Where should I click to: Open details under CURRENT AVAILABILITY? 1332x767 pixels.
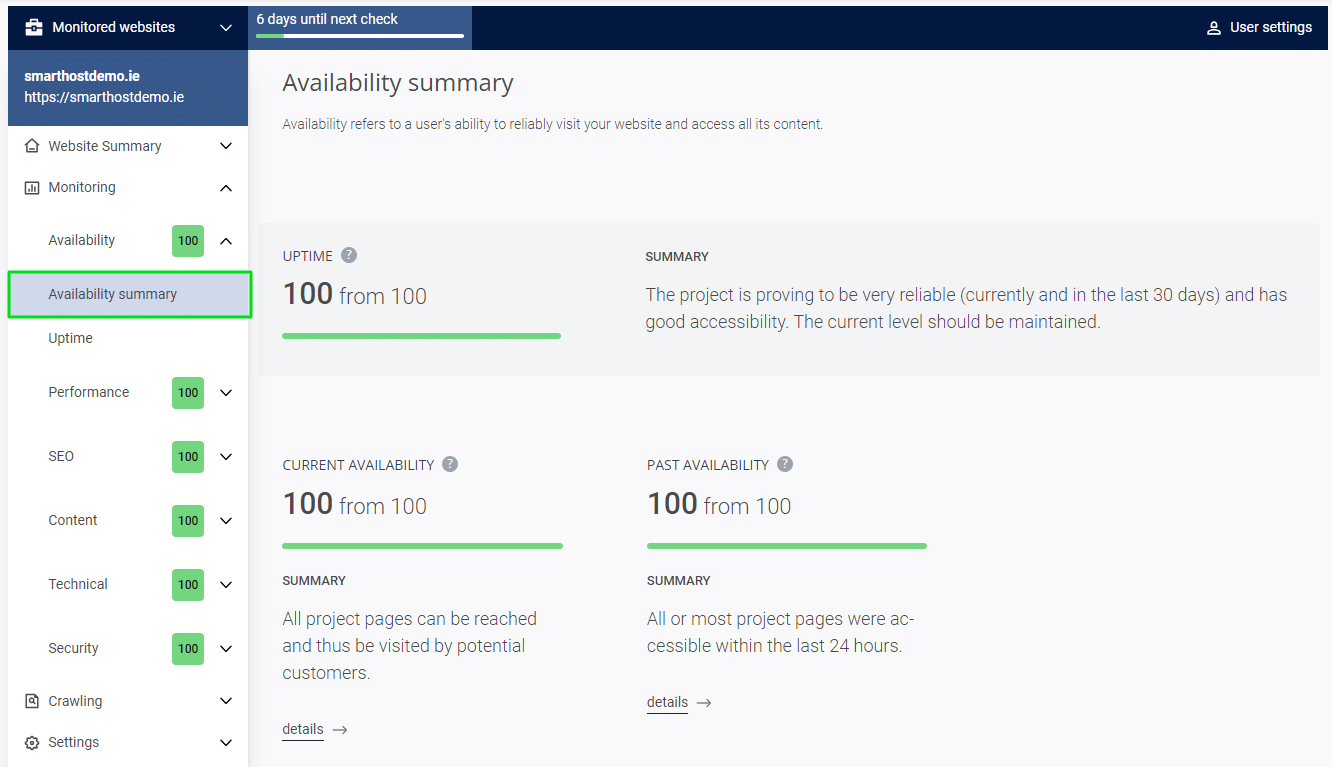point(303,728)
